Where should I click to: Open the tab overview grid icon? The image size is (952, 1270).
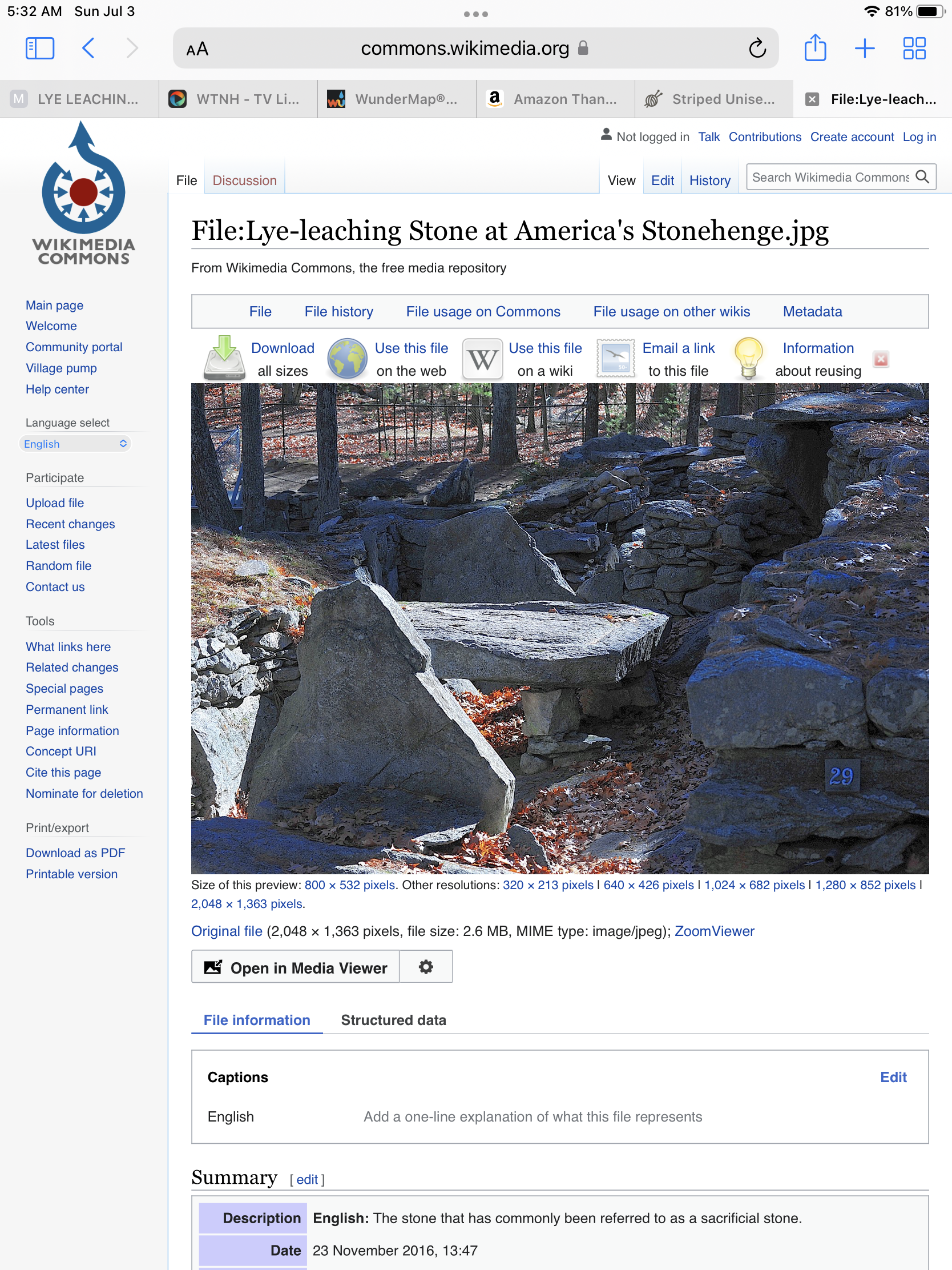(x=914, y=48)
